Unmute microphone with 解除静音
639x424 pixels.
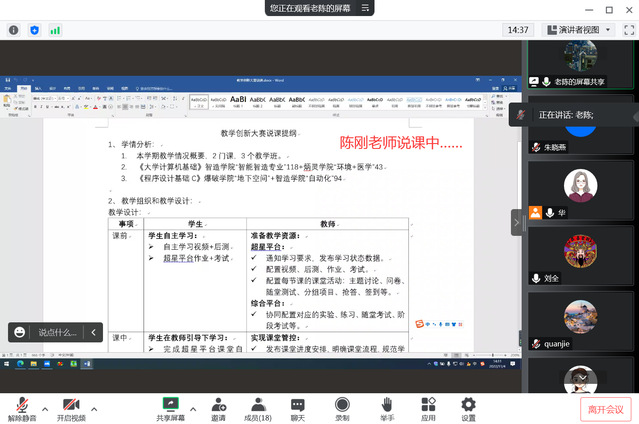tap(21, 408)
